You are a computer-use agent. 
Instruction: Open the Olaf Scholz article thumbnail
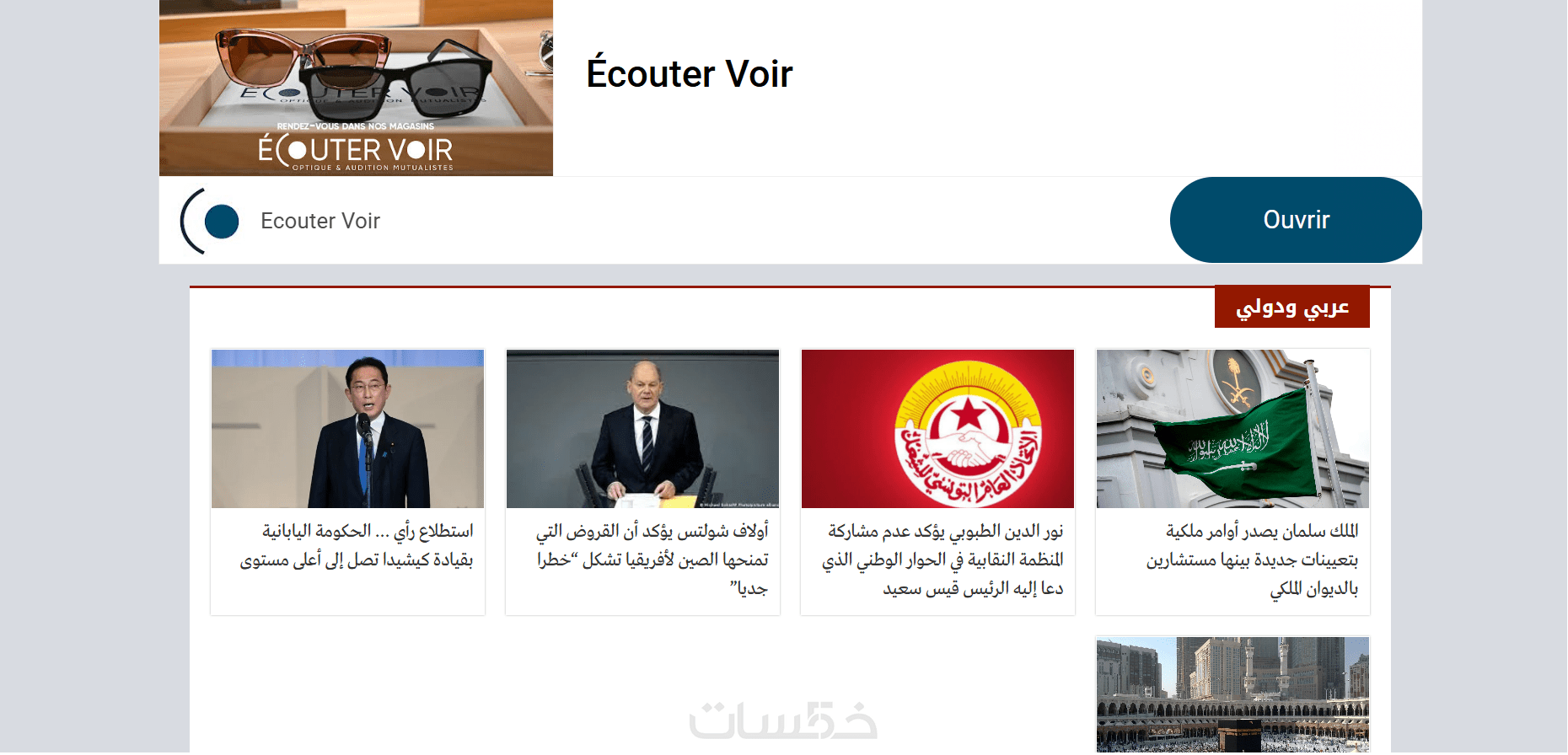pyautogui.click(x=642, y=429)
